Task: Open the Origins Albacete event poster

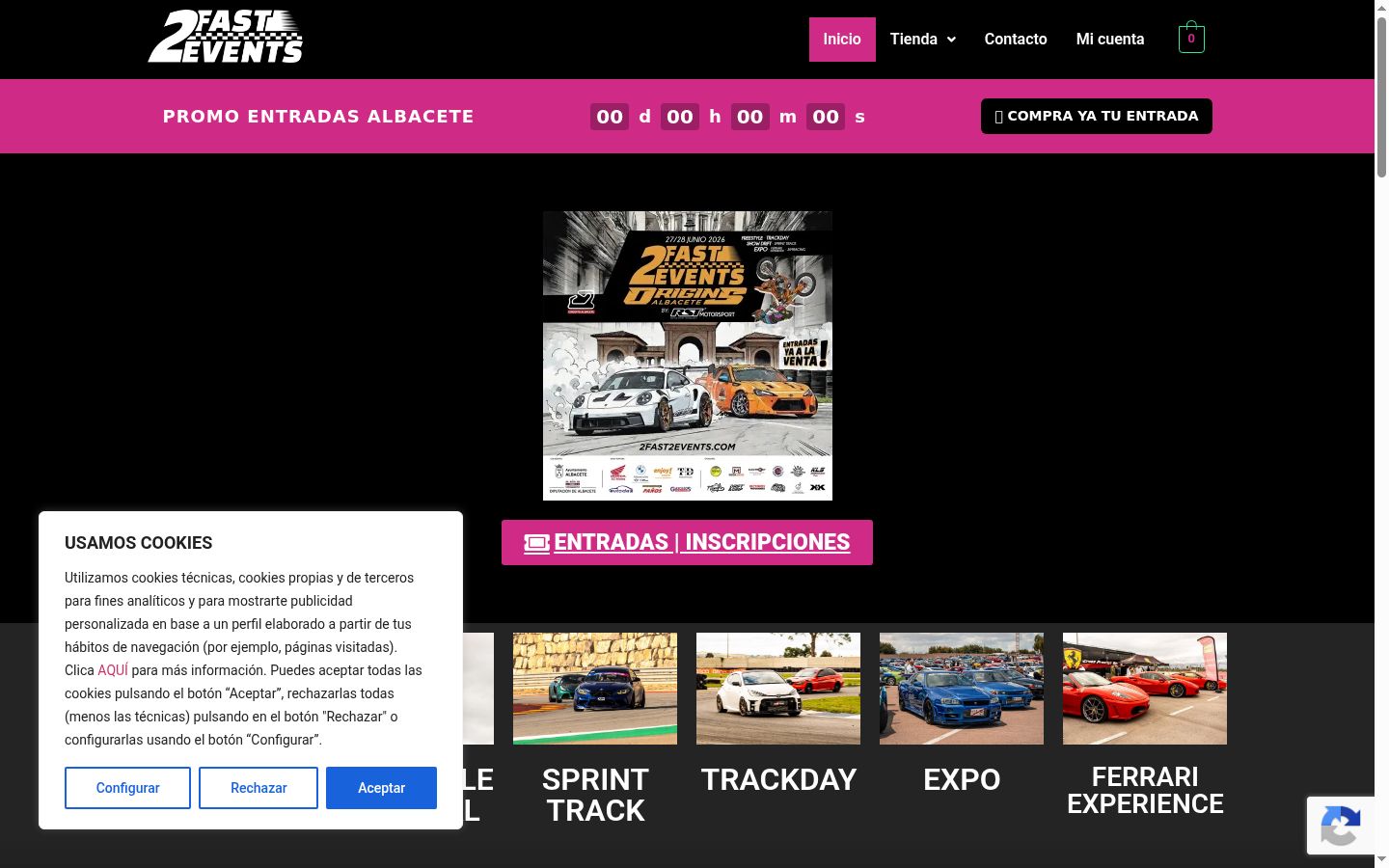Action: [688, 356]
